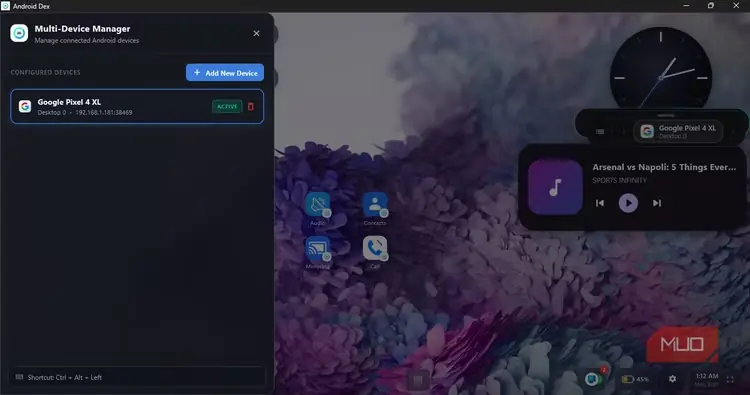Select the Google Pixel 4 XL device entry
The image size is (750, 395).
tap(137, 107)
